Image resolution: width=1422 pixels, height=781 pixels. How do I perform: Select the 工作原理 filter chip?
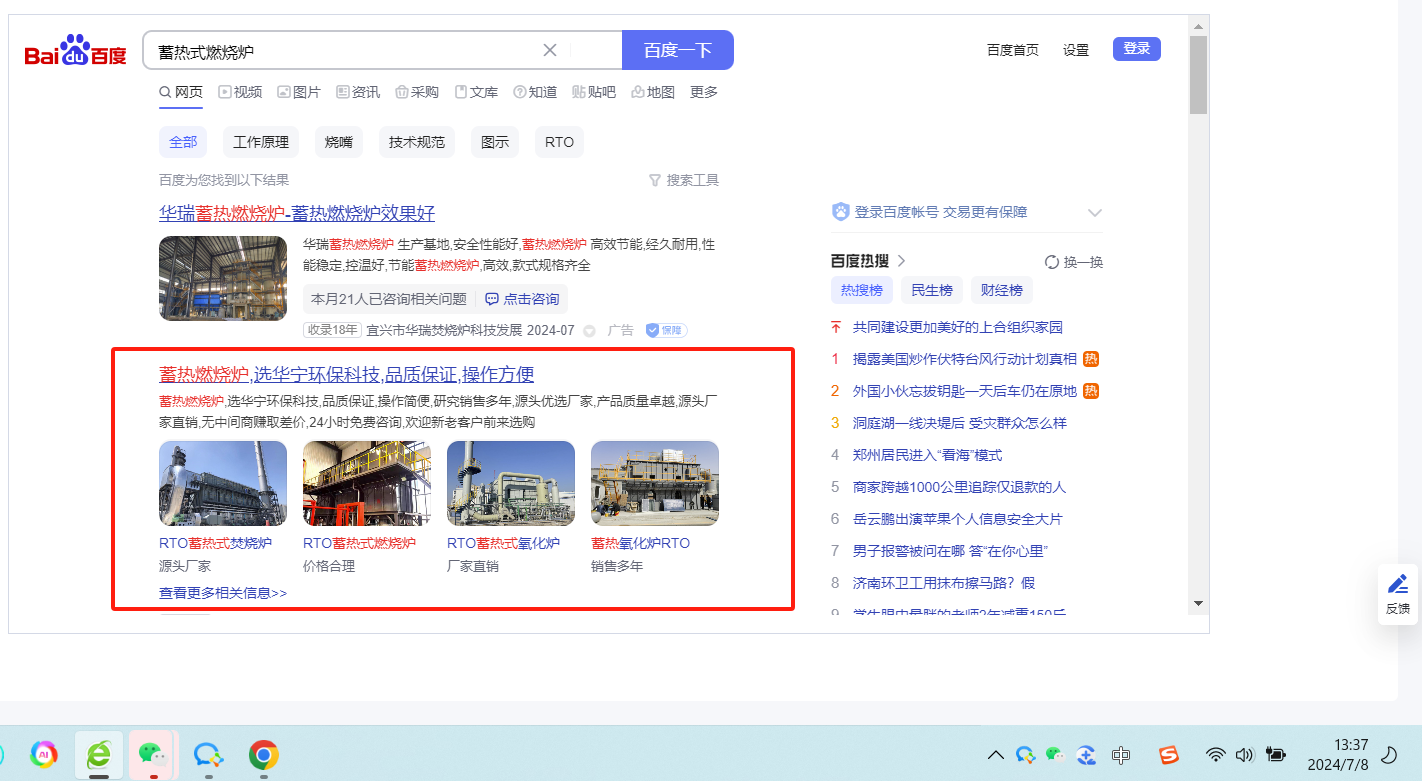pyautogui.click(x=261, y=142)
